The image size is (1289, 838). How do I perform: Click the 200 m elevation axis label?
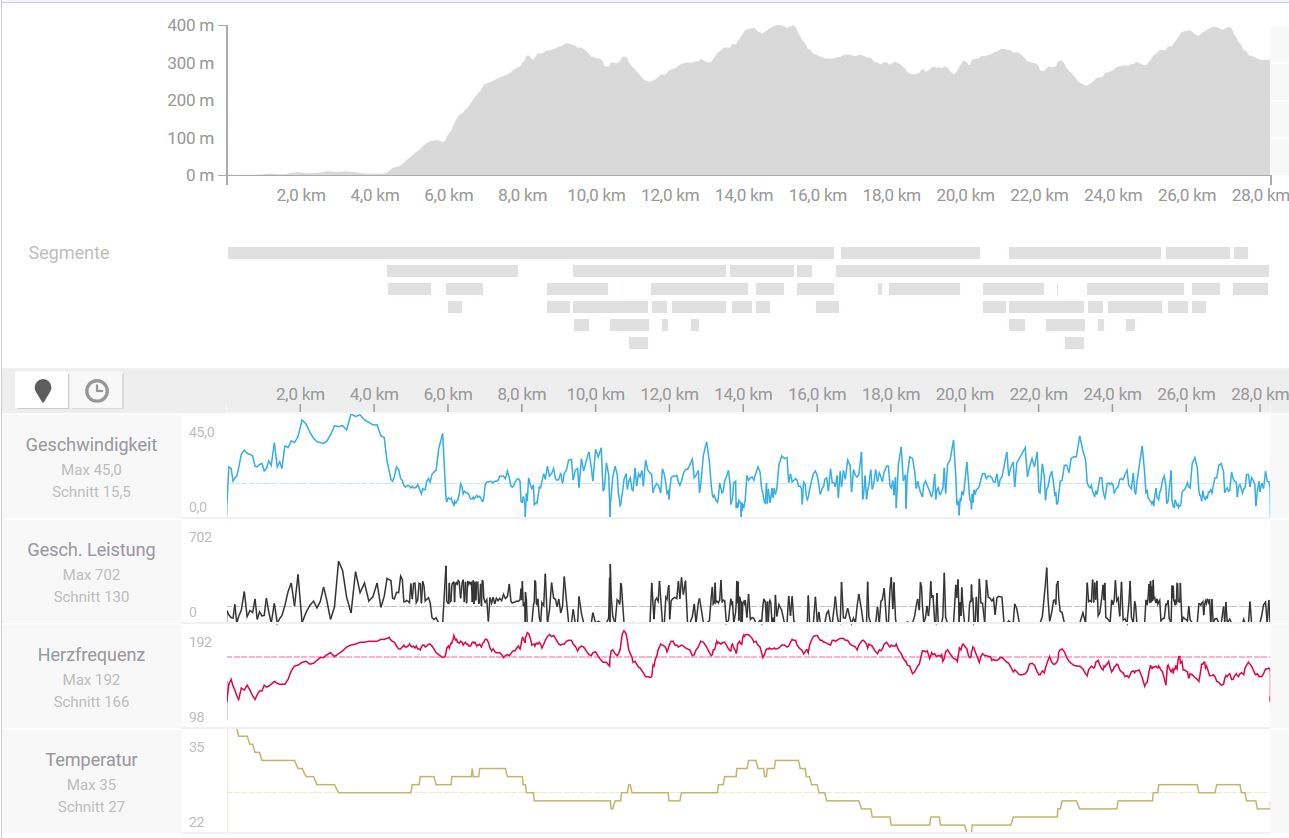click(190, 100)
